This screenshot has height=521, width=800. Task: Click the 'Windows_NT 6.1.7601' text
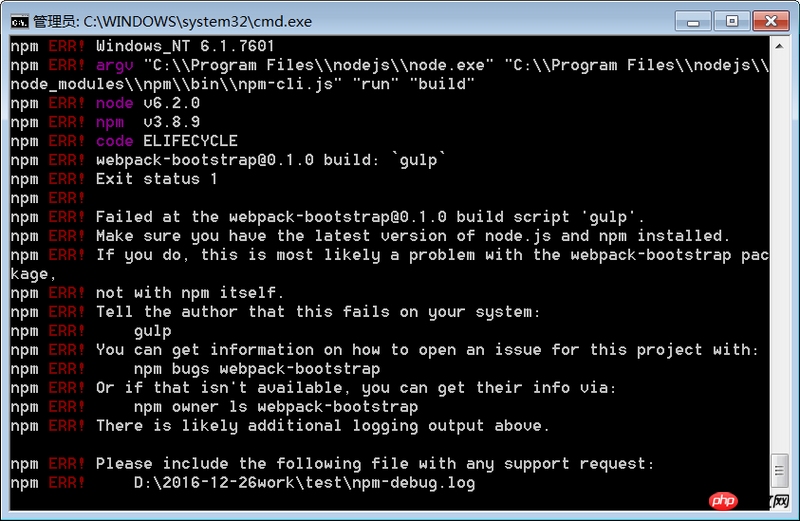[x=185, y=46]
